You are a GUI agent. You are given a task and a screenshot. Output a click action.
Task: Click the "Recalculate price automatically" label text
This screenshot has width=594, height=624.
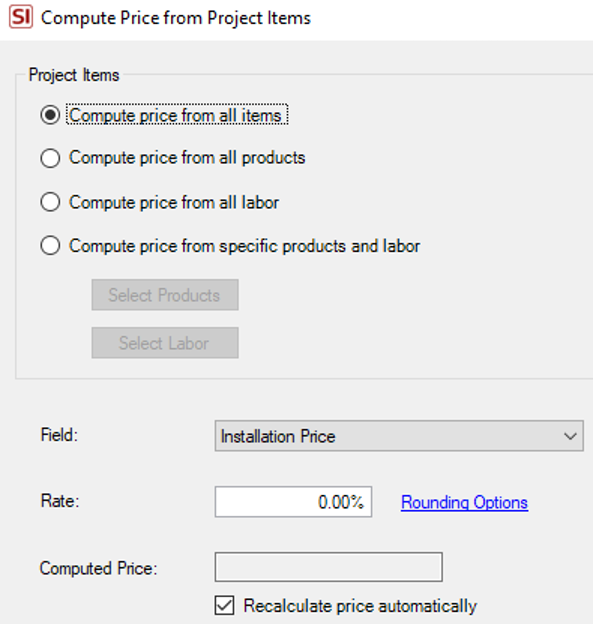(x=360, y=606)
